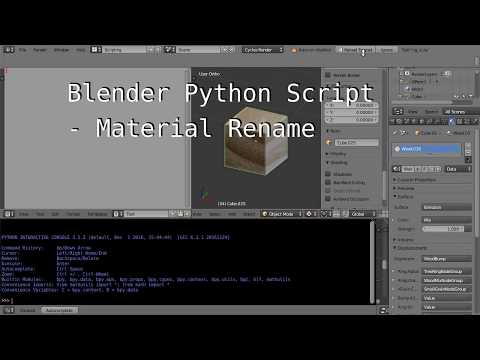Image resolution: width=480 pixels, height=360 pixels.
Task: Open the Render menu
Action: (40, 50)
